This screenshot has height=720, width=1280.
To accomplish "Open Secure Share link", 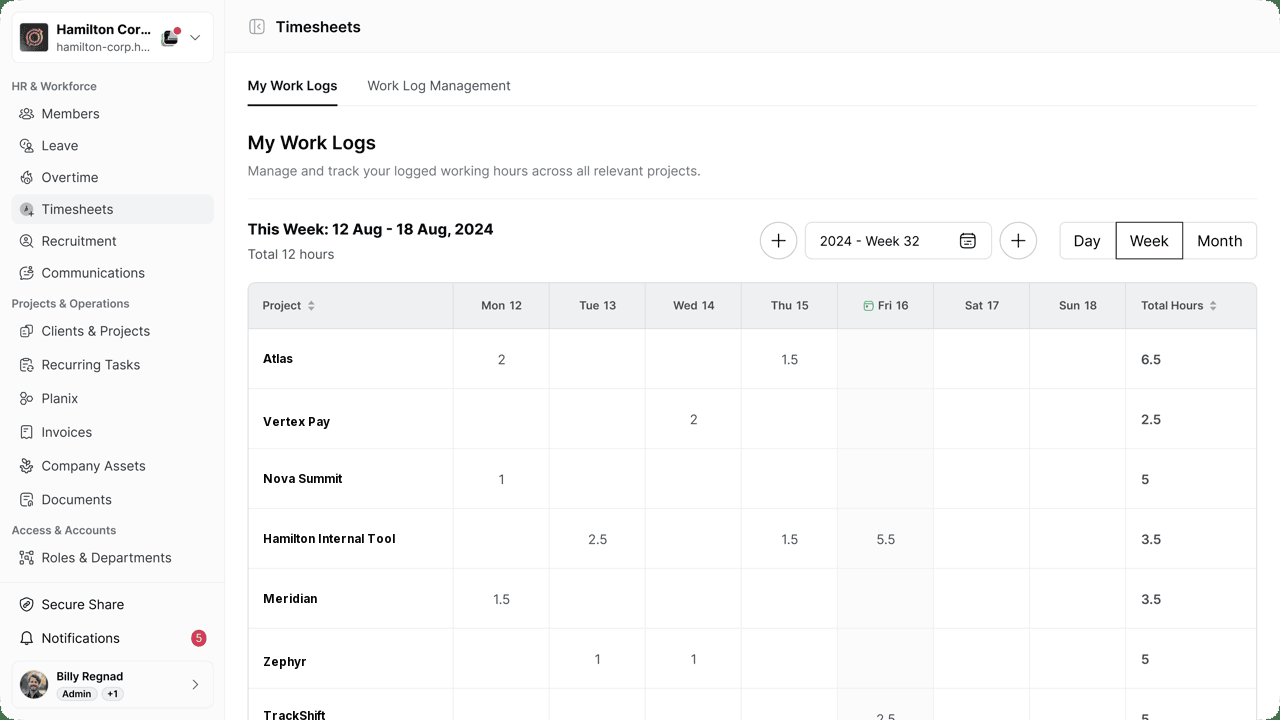I will click(113, 605).
